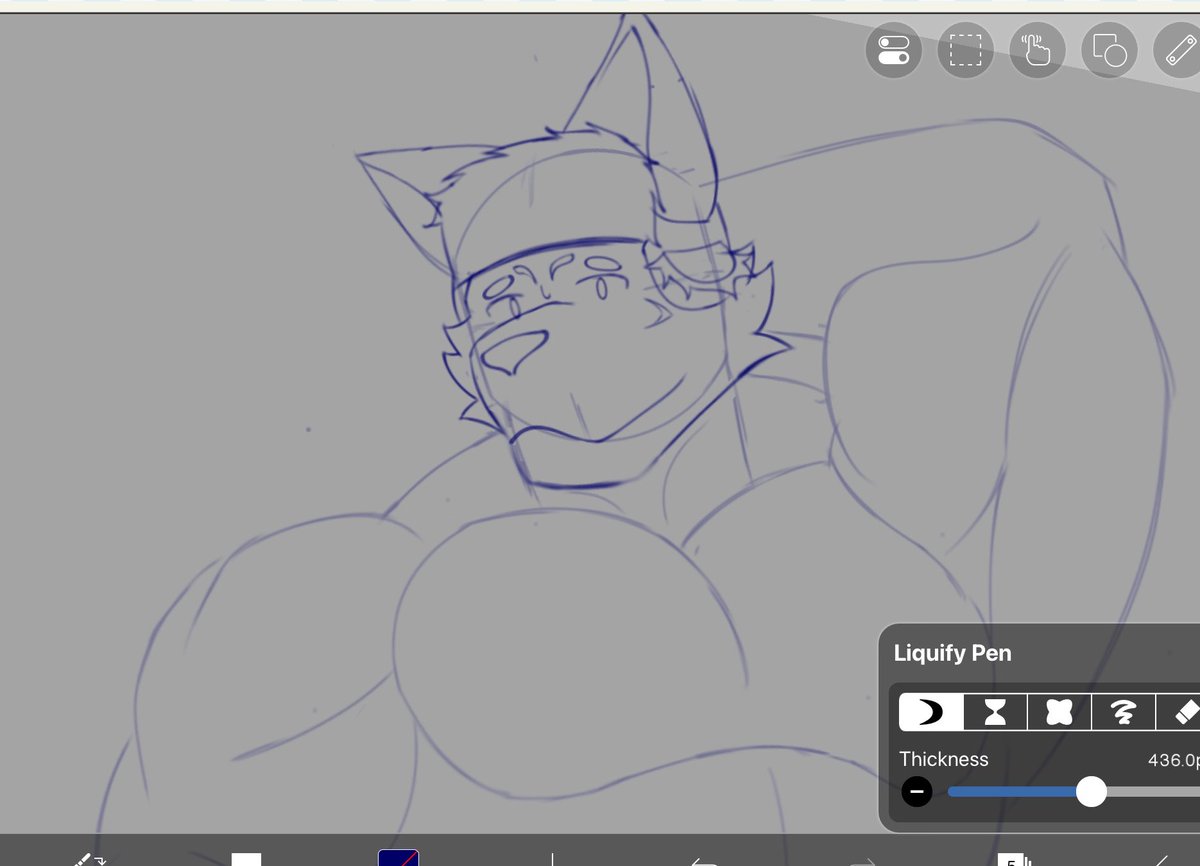Select the hourglass pinch liquify mode
The height and width of the screenshot is (866, 1200).
pyautogui.click(x=996, y=712)
